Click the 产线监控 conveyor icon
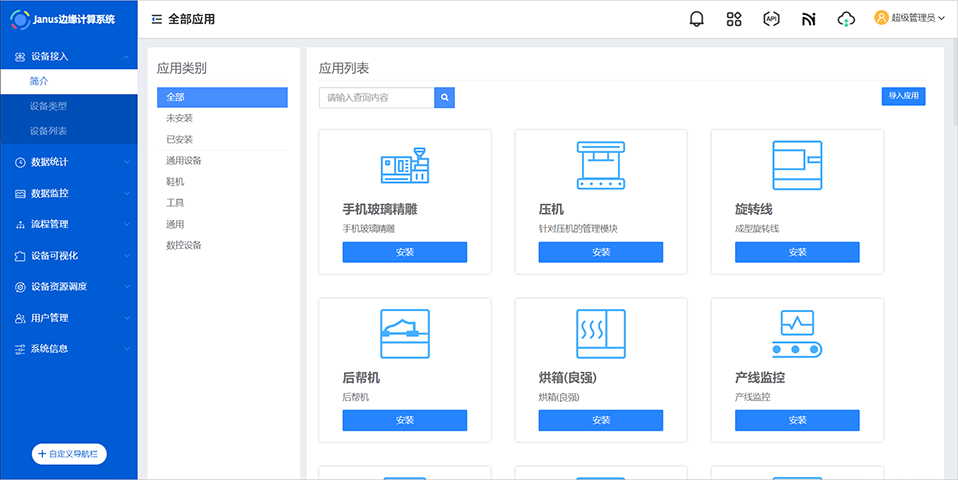This screenshot has height=480, width=958. tap(797, 334)
